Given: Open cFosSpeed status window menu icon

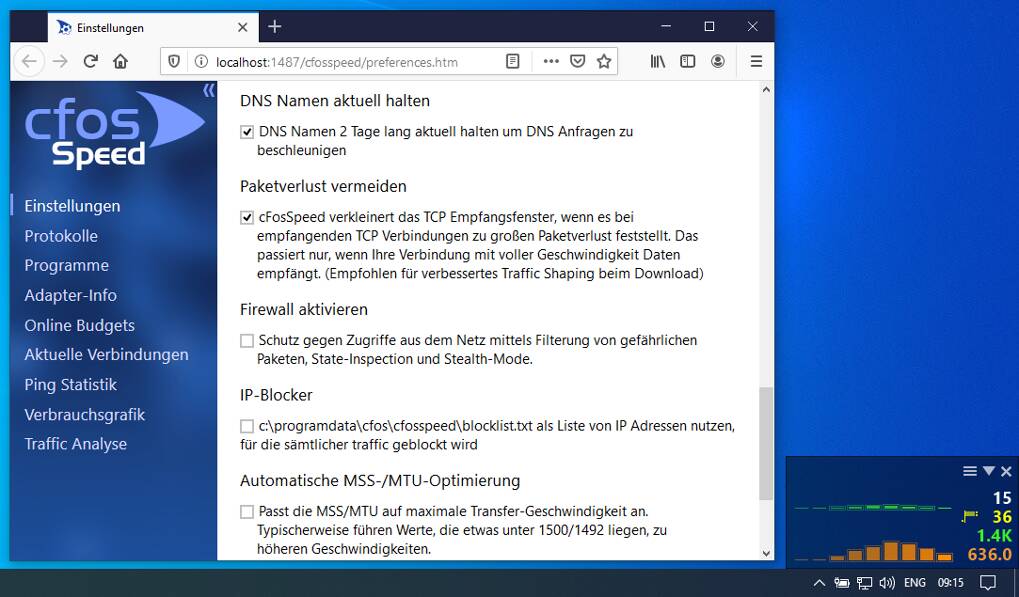Looking at the screenshot, I should pos(970,471).
